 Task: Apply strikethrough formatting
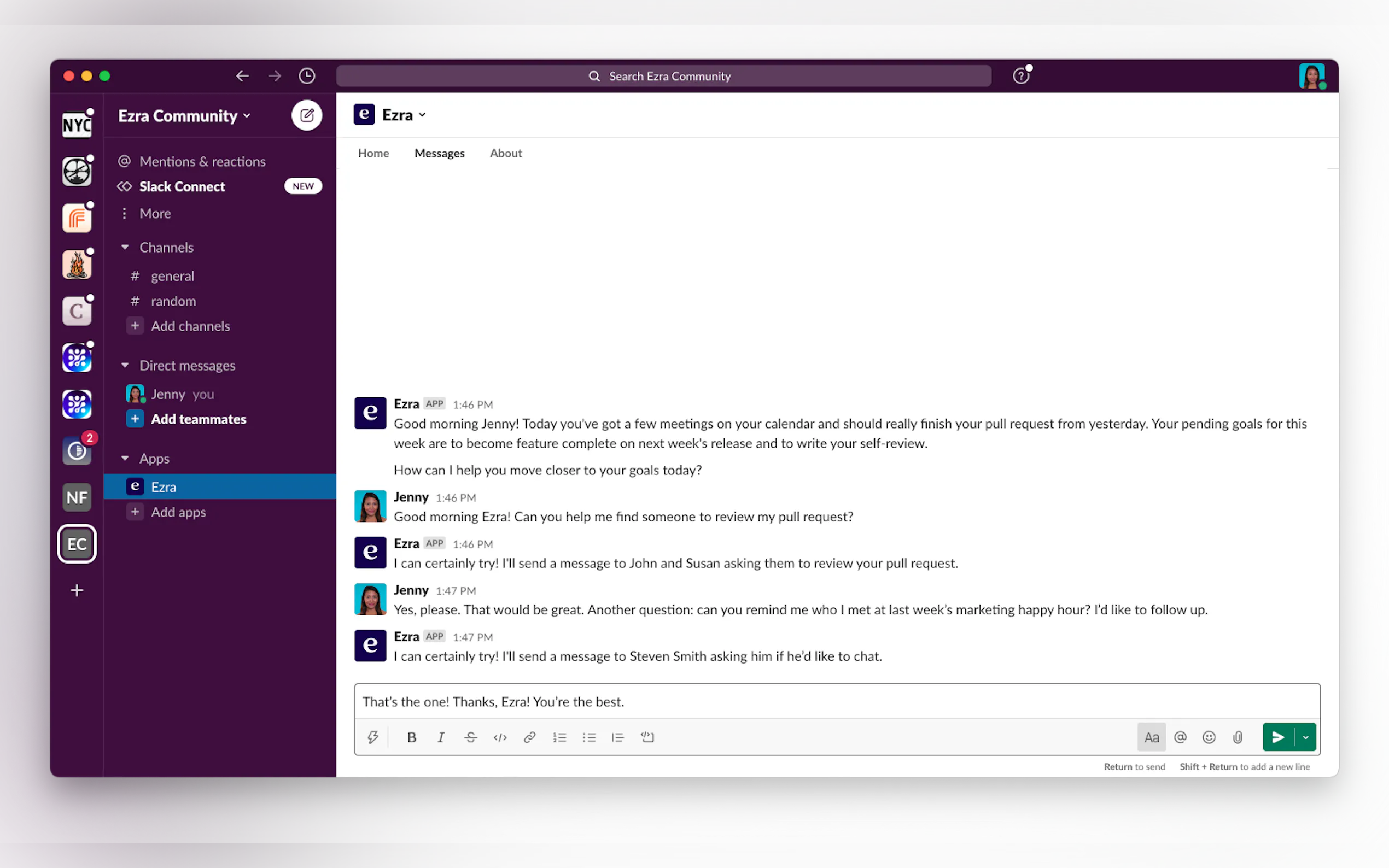(470, 737)
